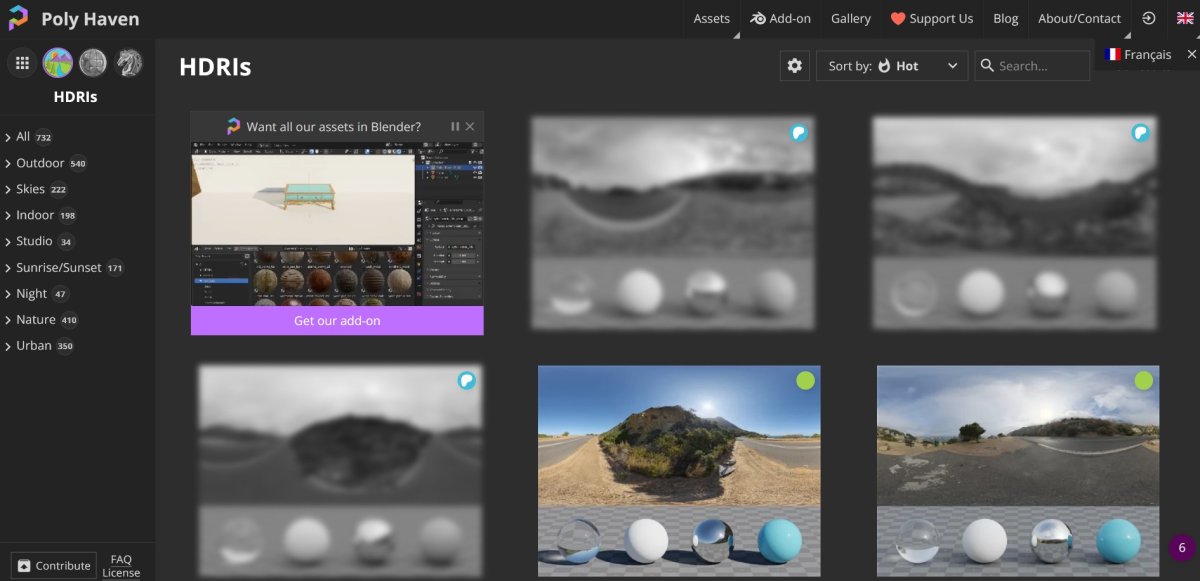The height and width of the screenshot is (581, 1200).
Task: Switch the site to Français
Action: click(x=1138, y=54)
